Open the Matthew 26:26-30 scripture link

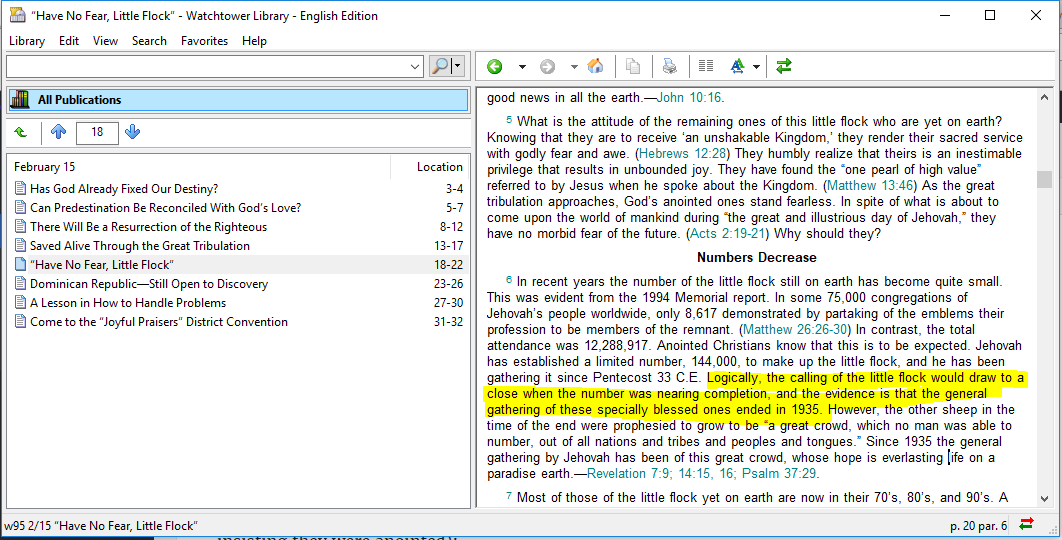[796, 329]
